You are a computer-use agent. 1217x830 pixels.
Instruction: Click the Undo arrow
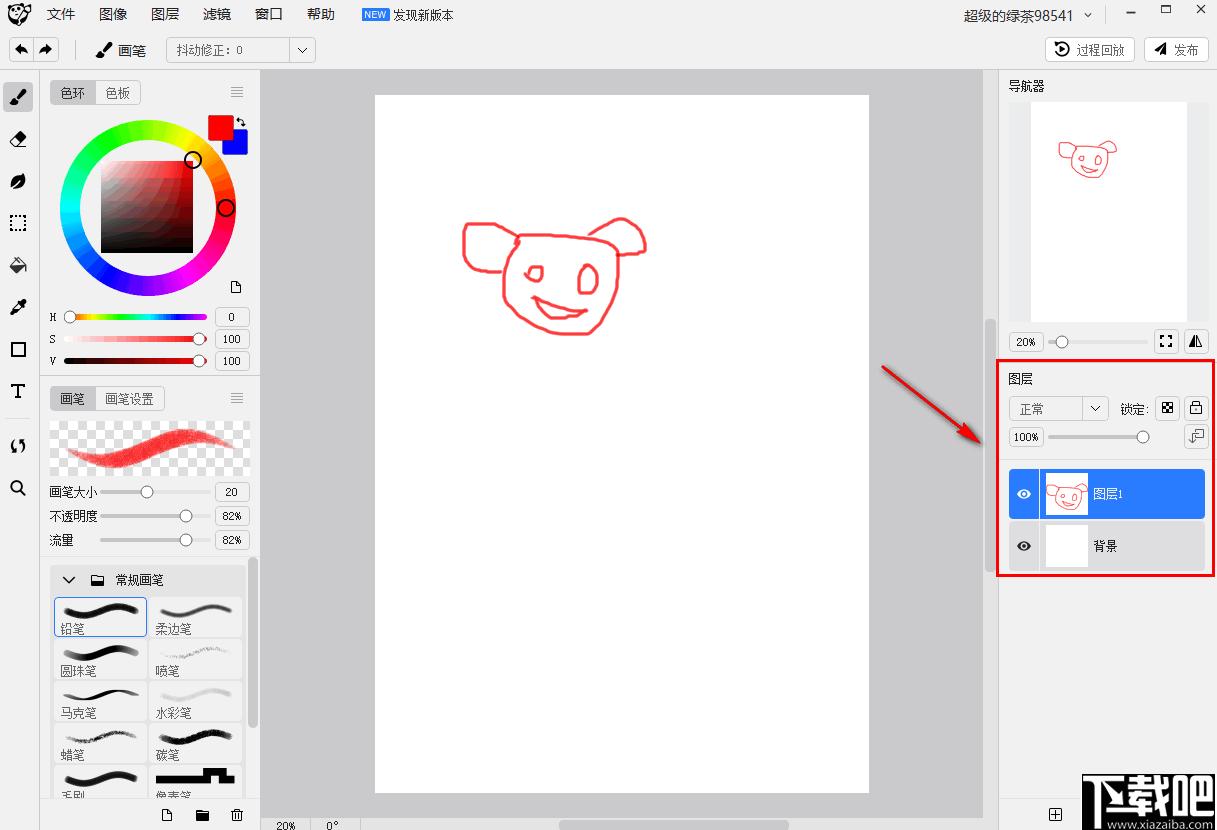coord(21,49)
